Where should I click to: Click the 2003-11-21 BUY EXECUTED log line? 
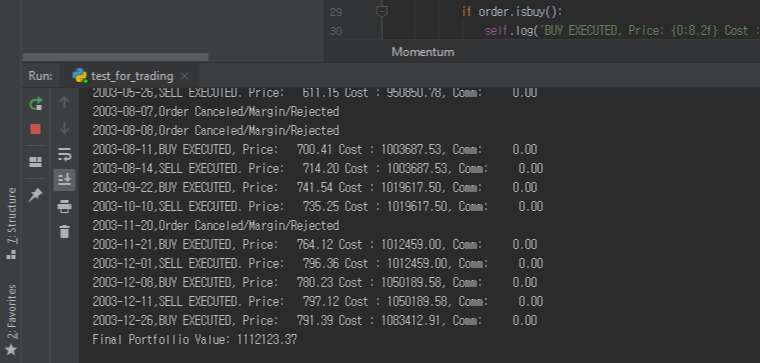(x=315, y=245)
